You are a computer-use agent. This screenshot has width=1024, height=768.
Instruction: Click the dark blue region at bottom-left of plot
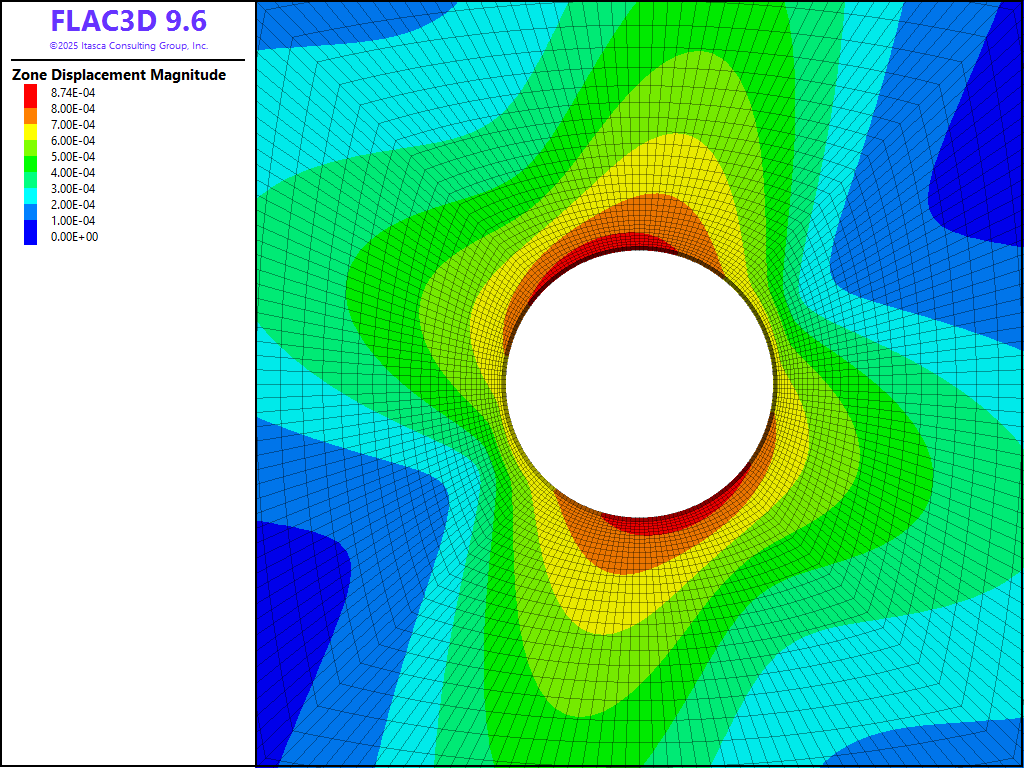point(295,620)
